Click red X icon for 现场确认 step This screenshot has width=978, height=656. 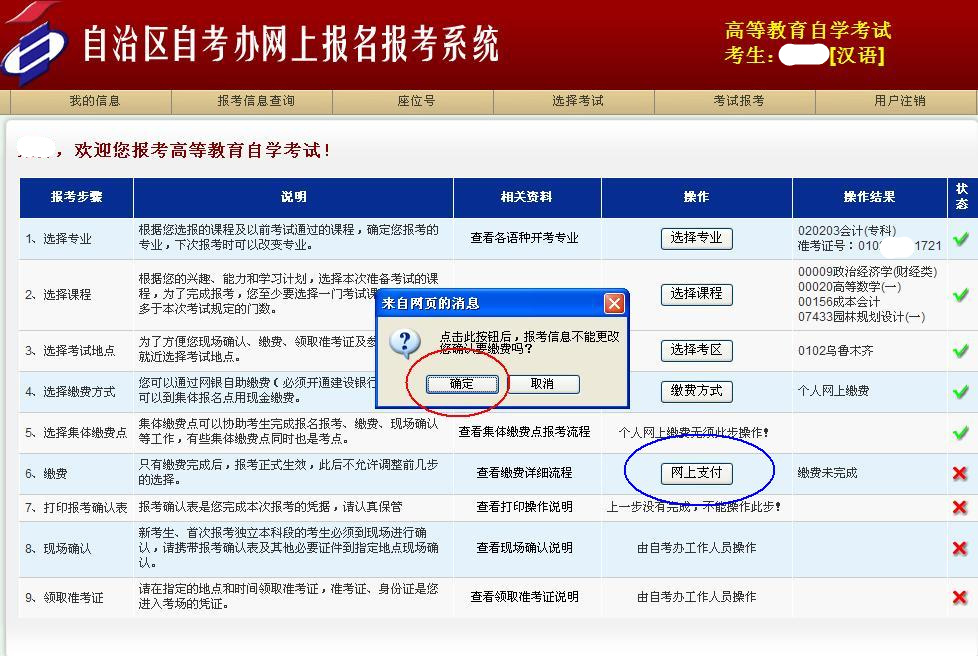point(960,548)
